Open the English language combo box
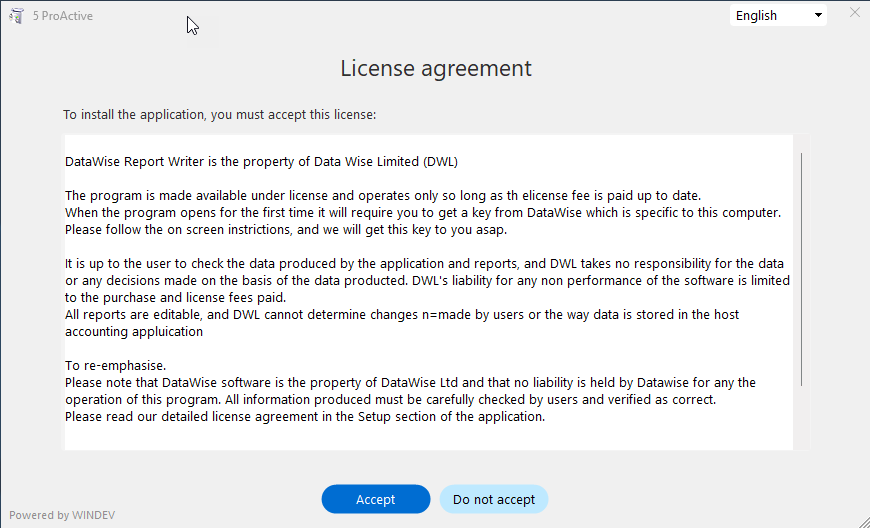The height and width of the screenshot is (528, 870). [x=778, y=16]
